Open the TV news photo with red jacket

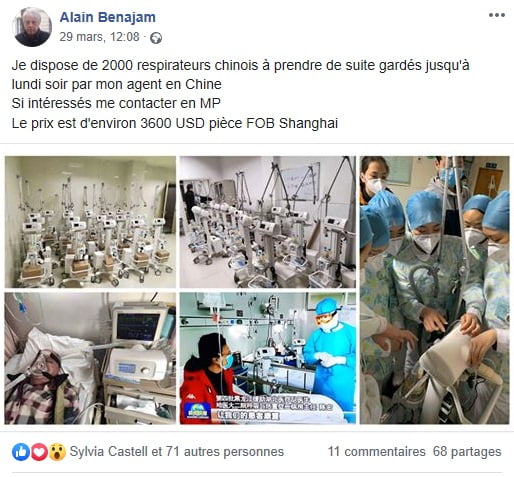[x=268, y=358]
